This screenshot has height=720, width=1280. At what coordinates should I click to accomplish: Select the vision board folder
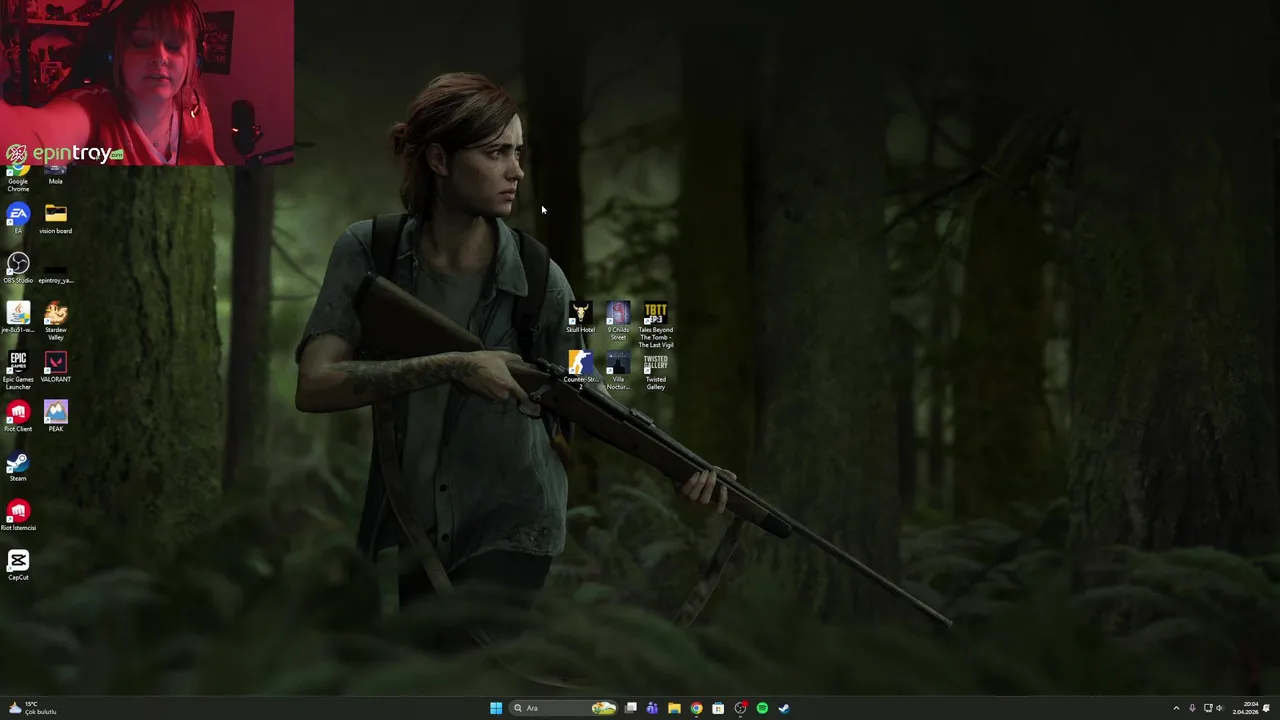coord(56,219)
